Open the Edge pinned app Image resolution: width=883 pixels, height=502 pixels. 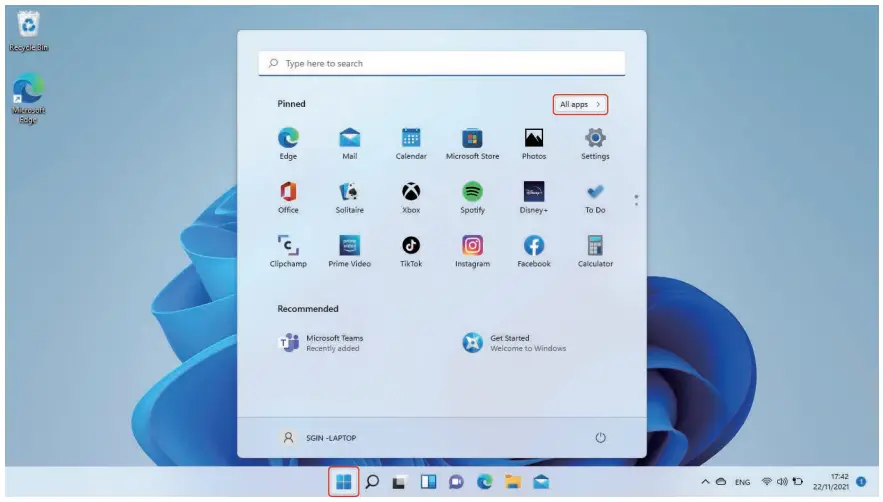coord(288,144)
